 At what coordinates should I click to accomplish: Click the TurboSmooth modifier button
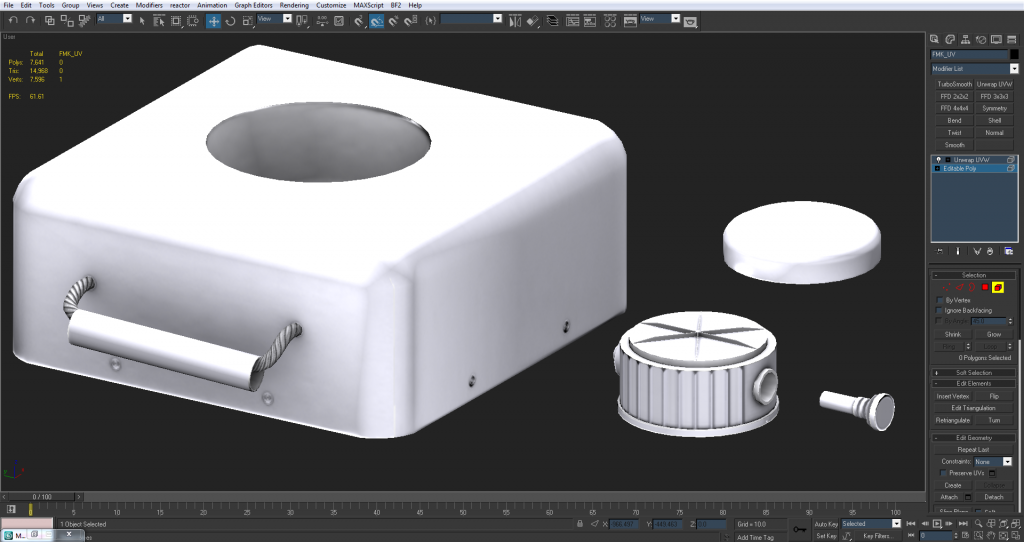pos(954,84)
